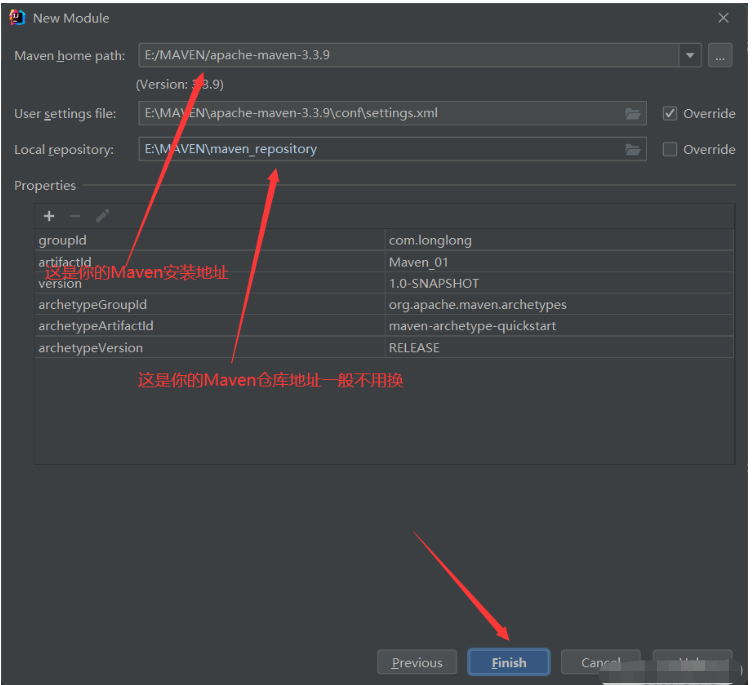The height and width of the screenshot is (685, 752).
Task: Click the maven-archetype-quickstart value
Action: [x=472, y=326]
